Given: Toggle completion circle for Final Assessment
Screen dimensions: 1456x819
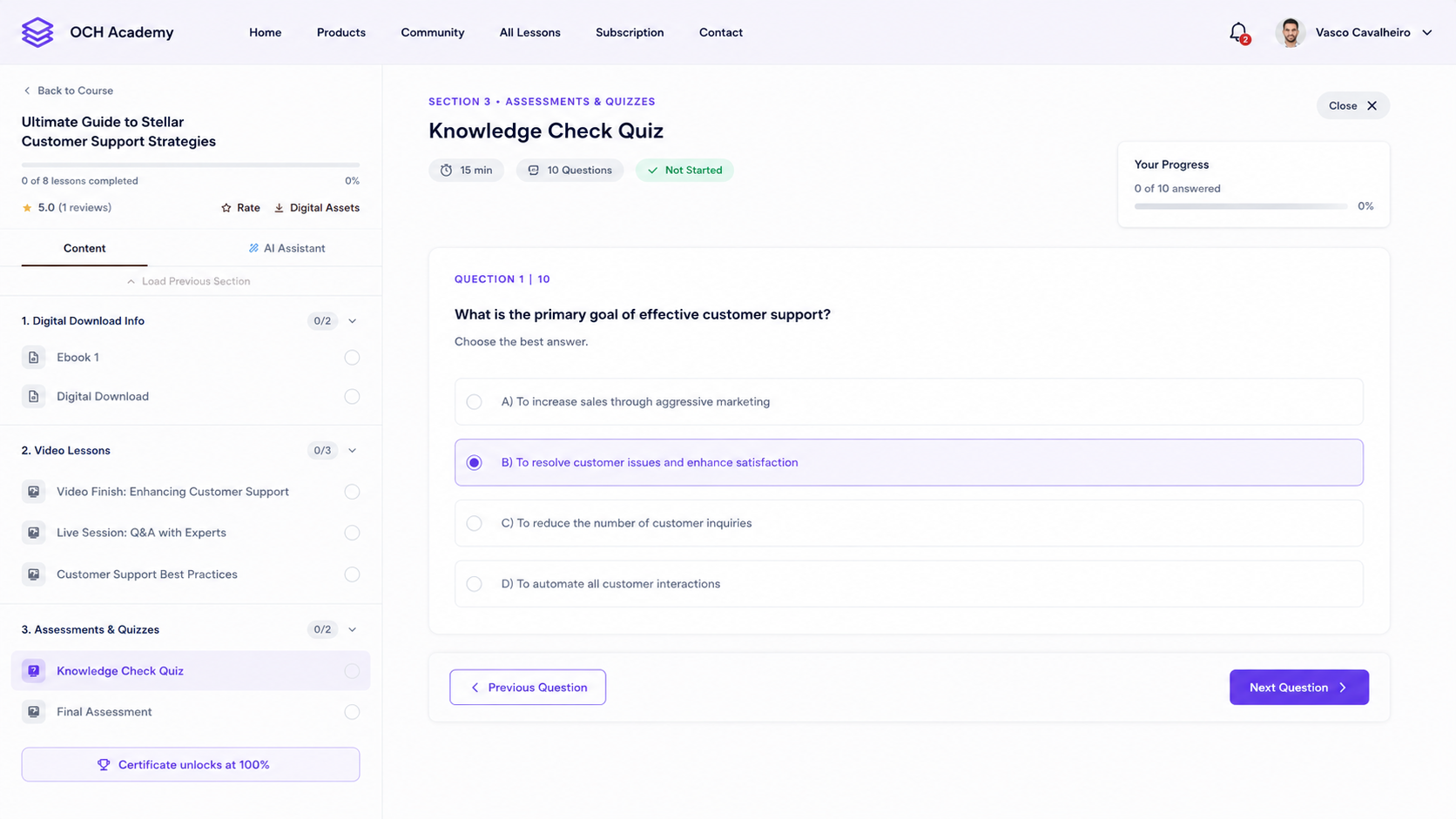Looking at the screenshot, I should pyautogui.click(x=352, y=712).
